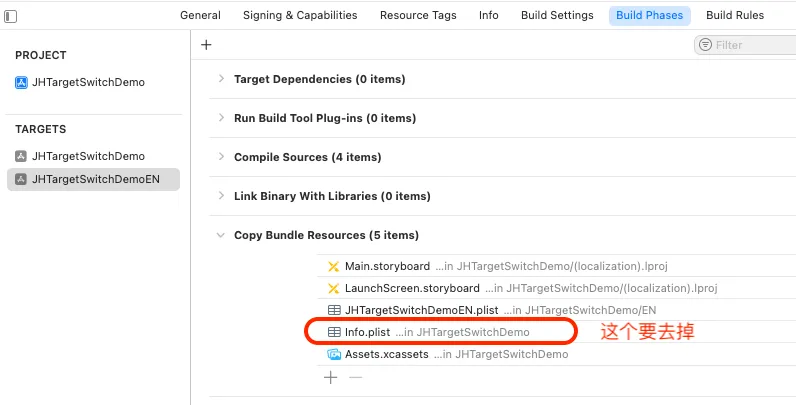Click the Filter search field
796x405 pixels.
click(x=752, y=45)
